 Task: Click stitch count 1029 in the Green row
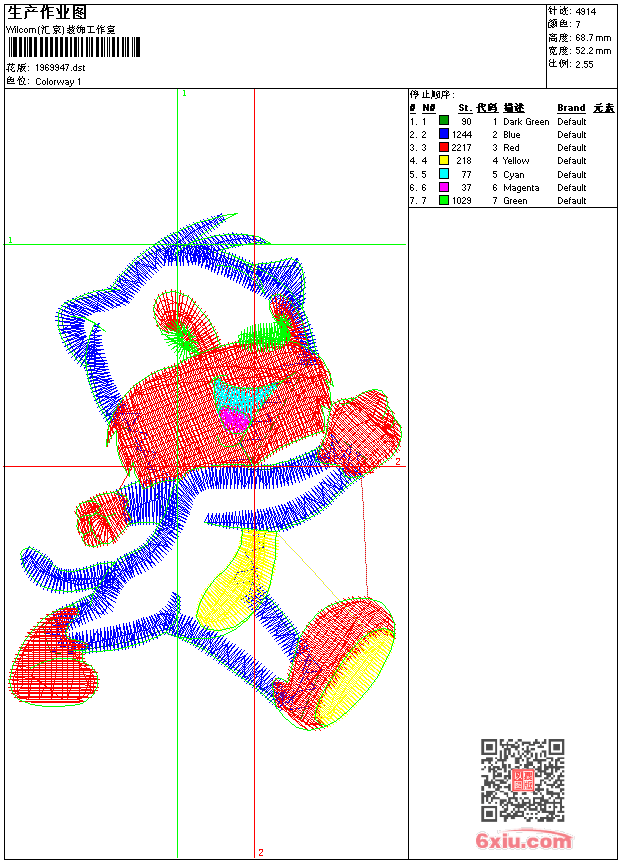click(x=461, y=201)
